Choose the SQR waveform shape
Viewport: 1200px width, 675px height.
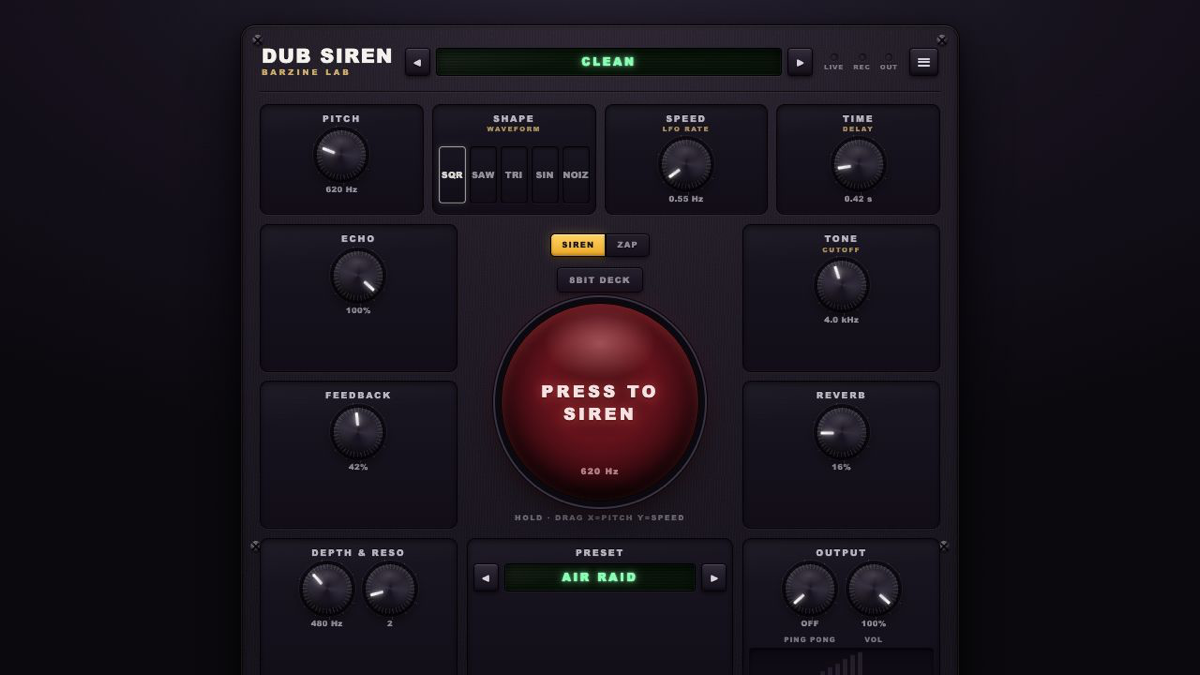tap(452, 175)
